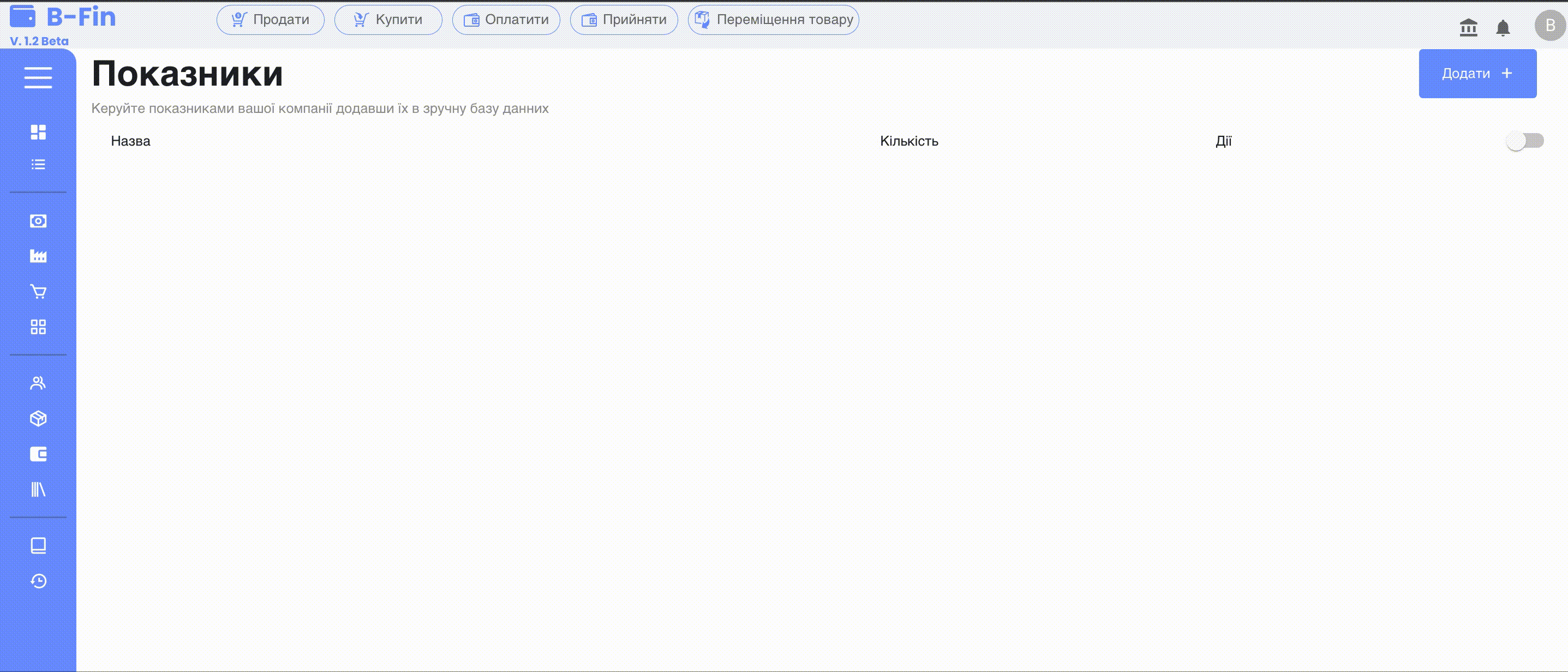This screenshot has height=672, width=1568.
Task: Click the Дії column header
Action: 1224,141
